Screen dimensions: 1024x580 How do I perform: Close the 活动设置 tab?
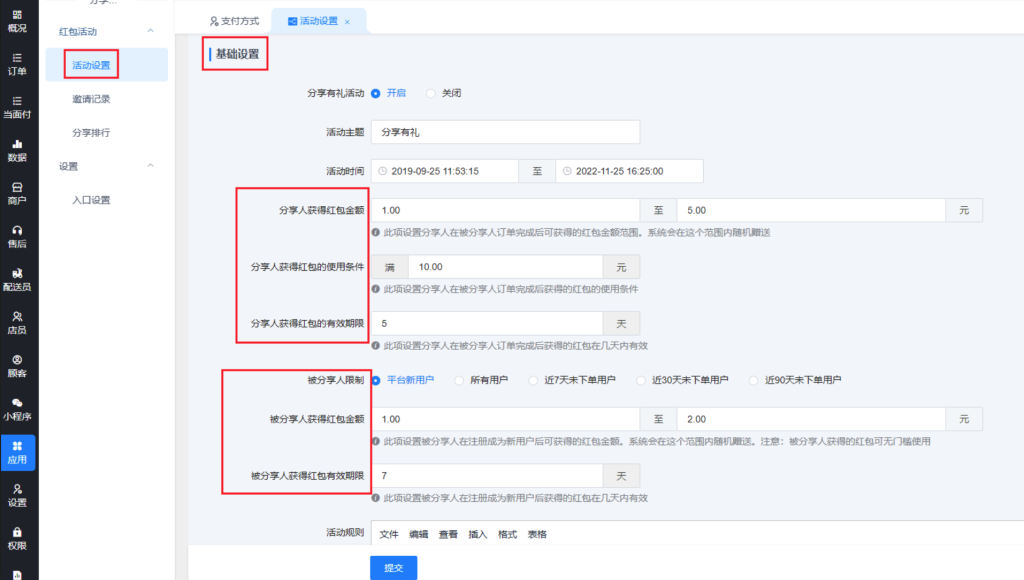tap(347, 21)
